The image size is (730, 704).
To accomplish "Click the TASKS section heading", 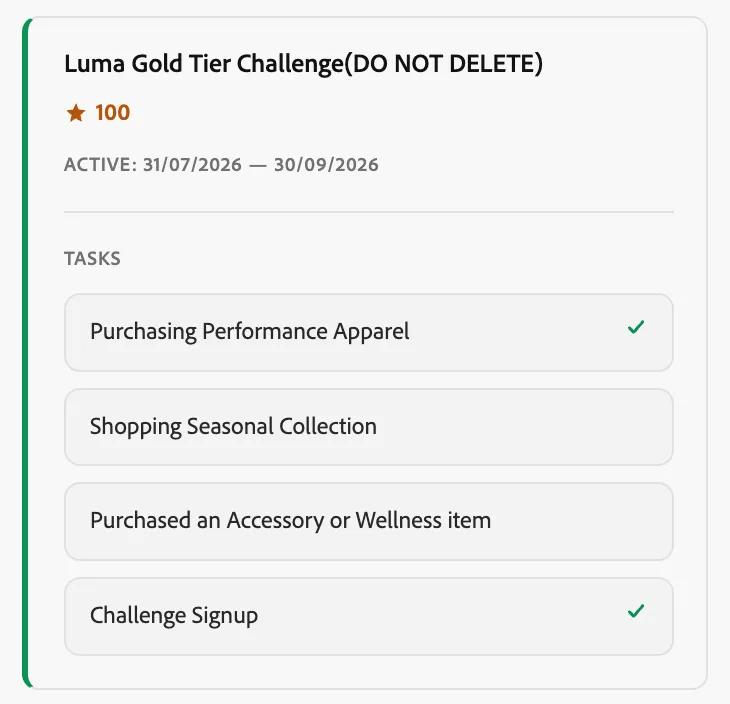I will [x=92, y=258].
